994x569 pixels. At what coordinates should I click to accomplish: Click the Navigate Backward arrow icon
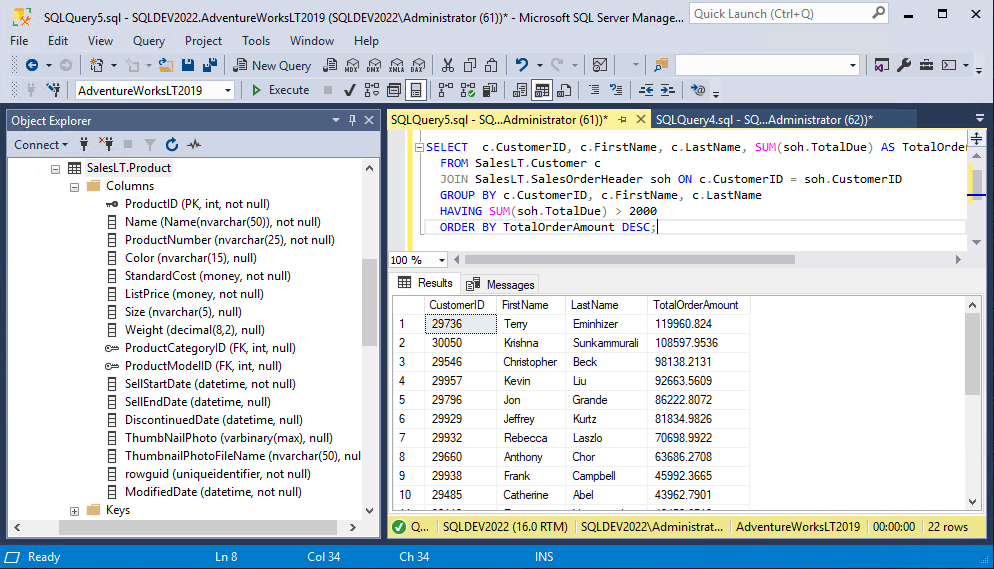(32, 65)
